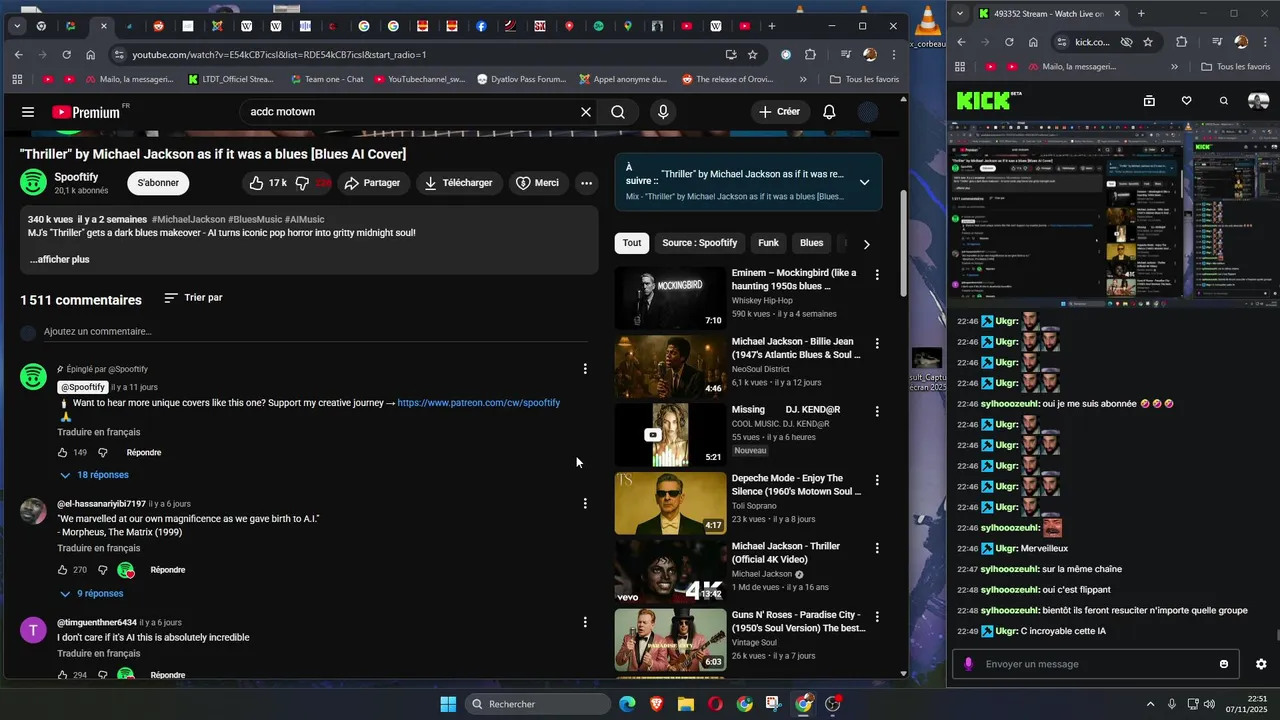1280x720 pixels.
Task: Open YouTube notifications bell
Action: click(829, 112)
